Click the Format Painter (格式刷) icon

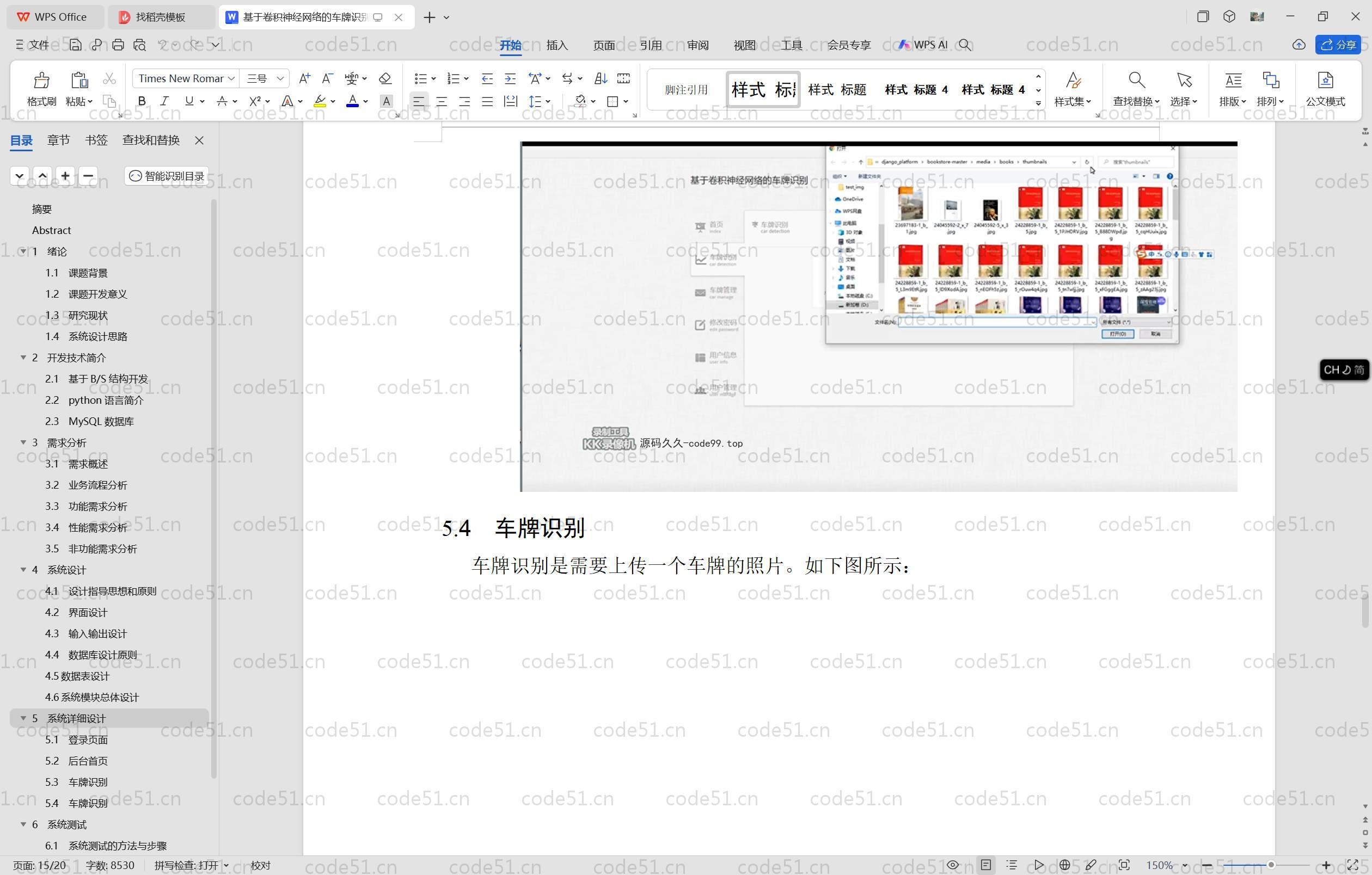pos(41,81)
